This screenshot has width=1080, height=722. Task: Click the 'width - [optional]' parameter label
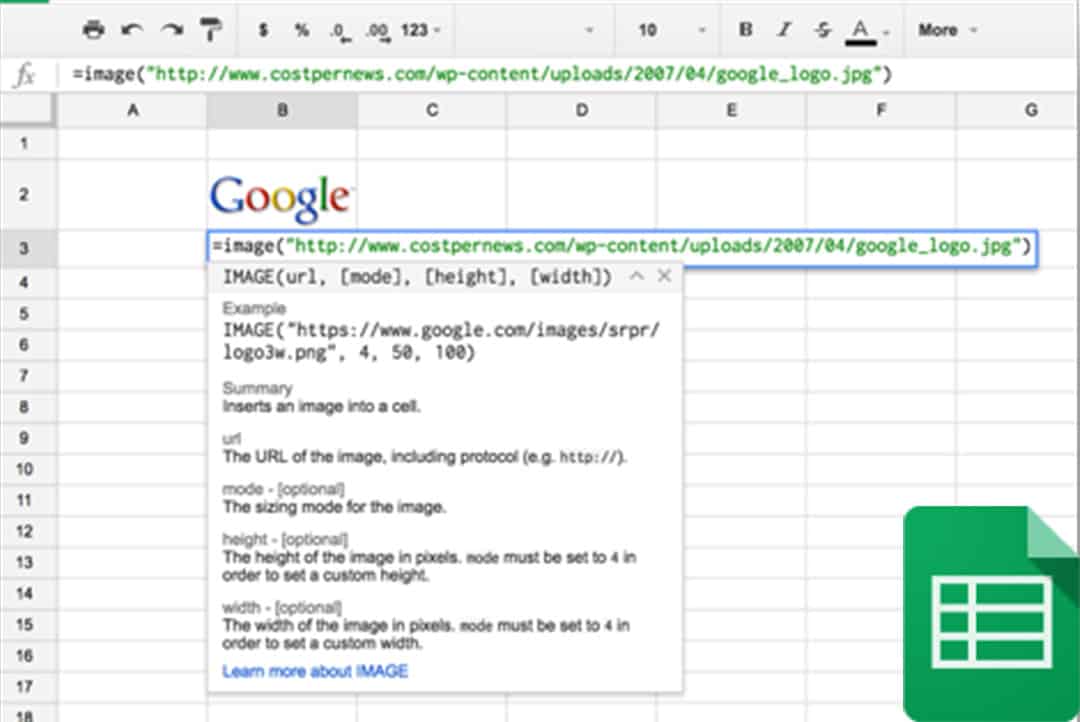click(x=282, y=608)
